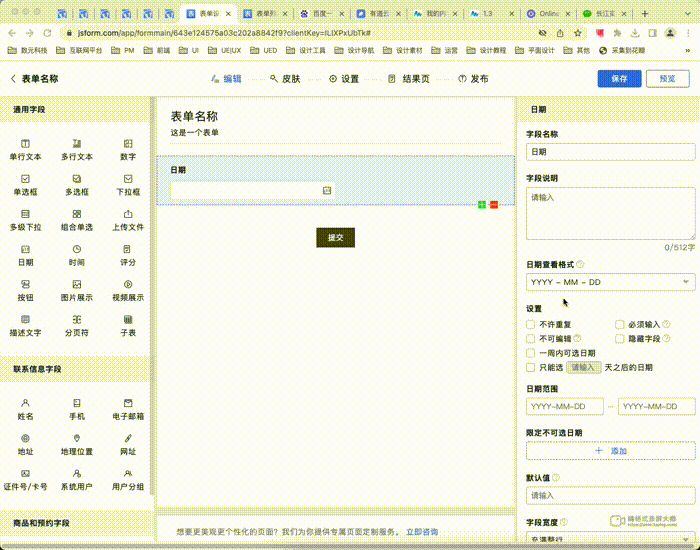Go to the 发布 publish tab
This screenshot has height=550, width=700.
pyautogui.click(x=473, y=79)
